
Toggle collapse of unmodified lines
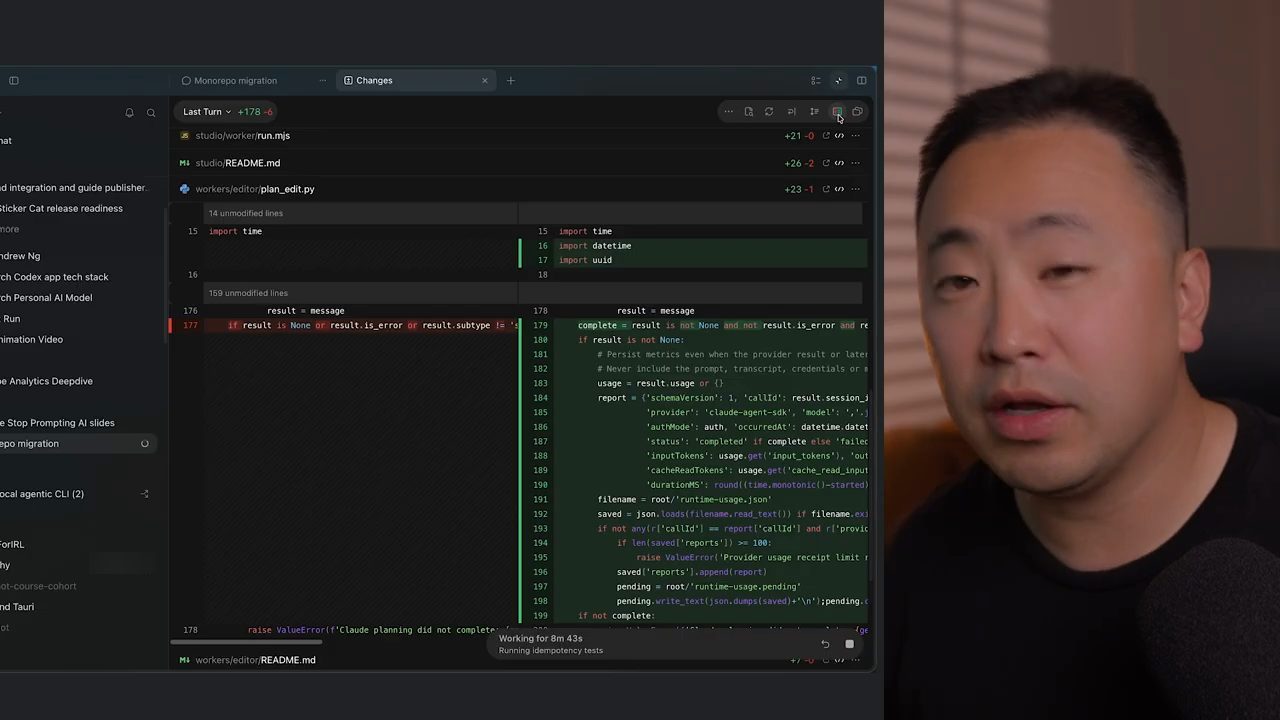tap(814, 112)
